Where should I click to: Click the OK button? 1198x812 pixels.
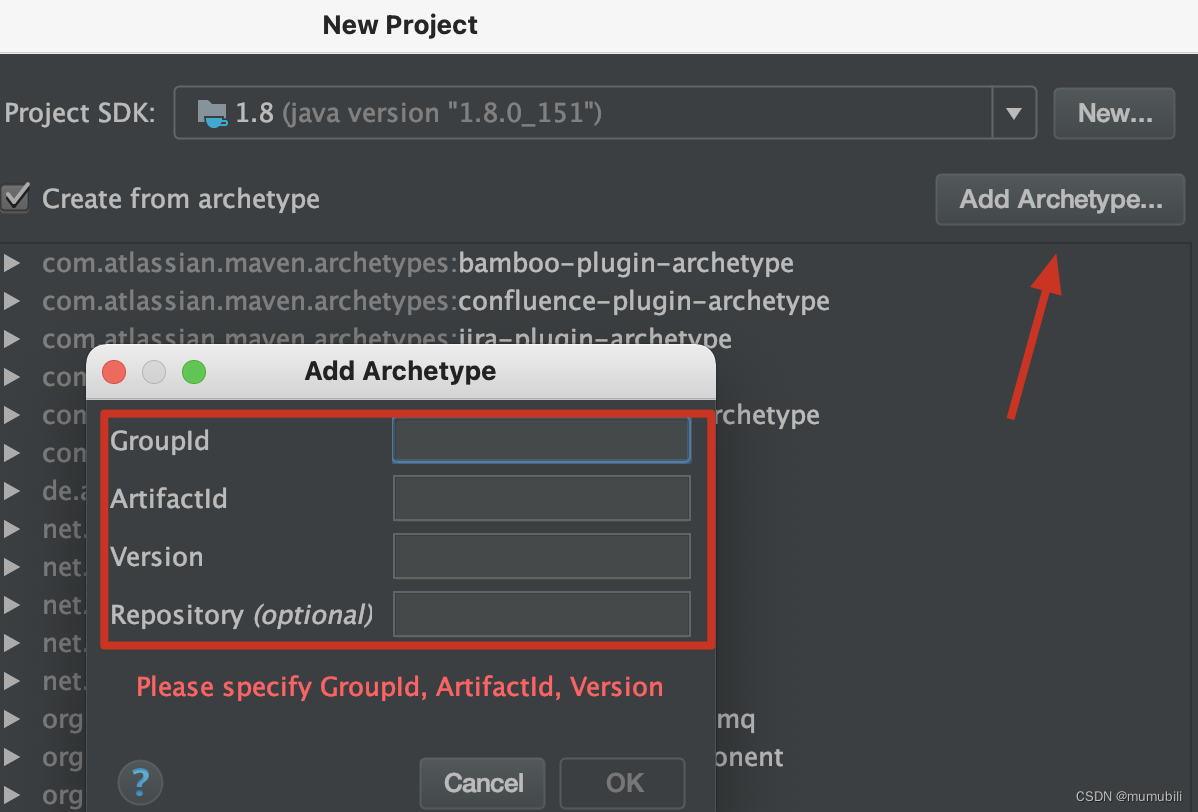tap(621, 783)
